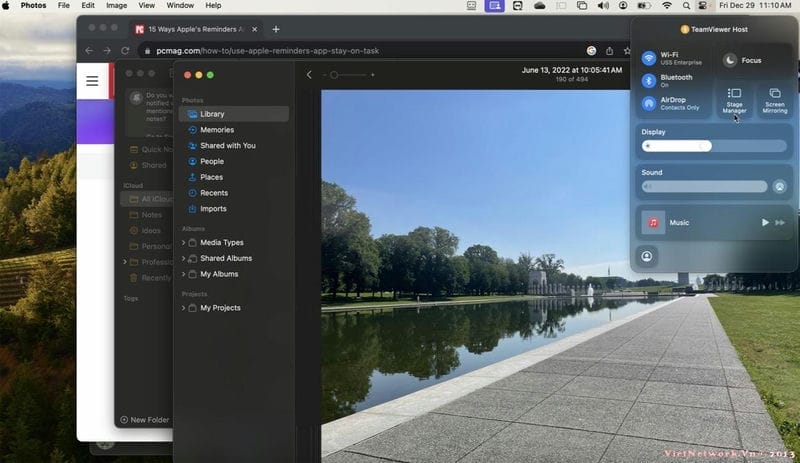Viewport: 800px width, 463px height.
Task: Play music in Control Center
Action: click(765, 222)
